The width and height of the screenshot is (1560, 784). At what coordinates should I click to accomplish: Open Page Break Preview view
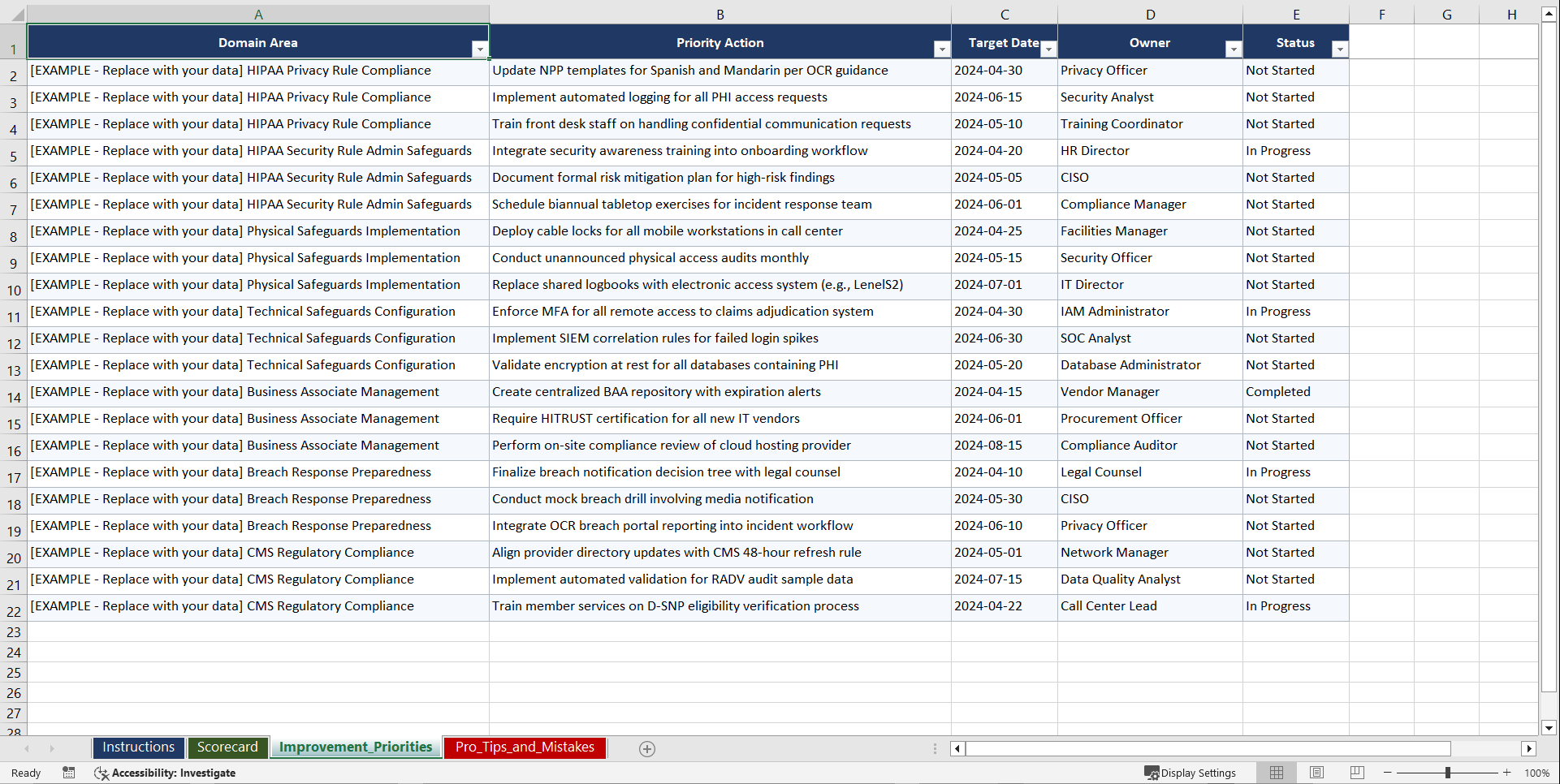coord(1357,773)
